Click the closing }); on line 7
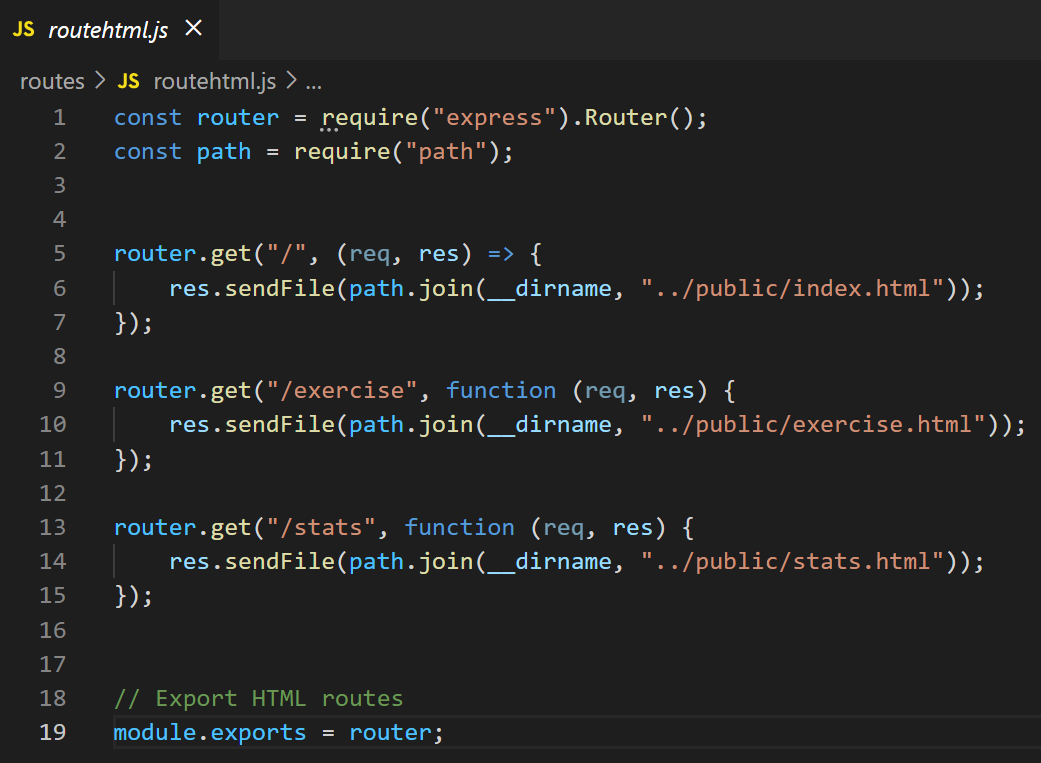The width and height of the screenshot is (1041, 763). point(133,323)
